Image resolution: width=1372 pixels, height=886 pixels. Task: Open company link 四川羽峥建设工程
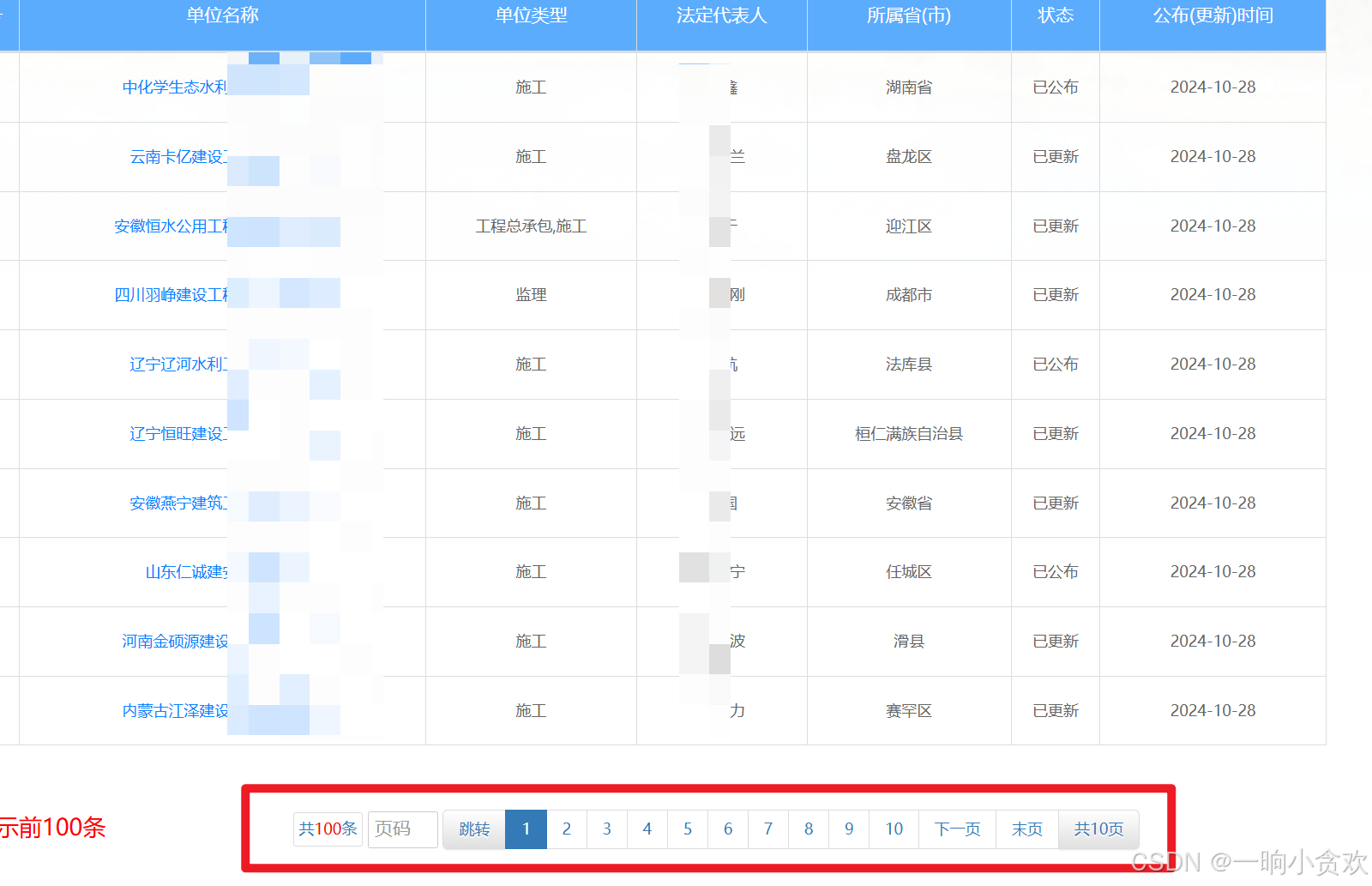coord(171,295)
